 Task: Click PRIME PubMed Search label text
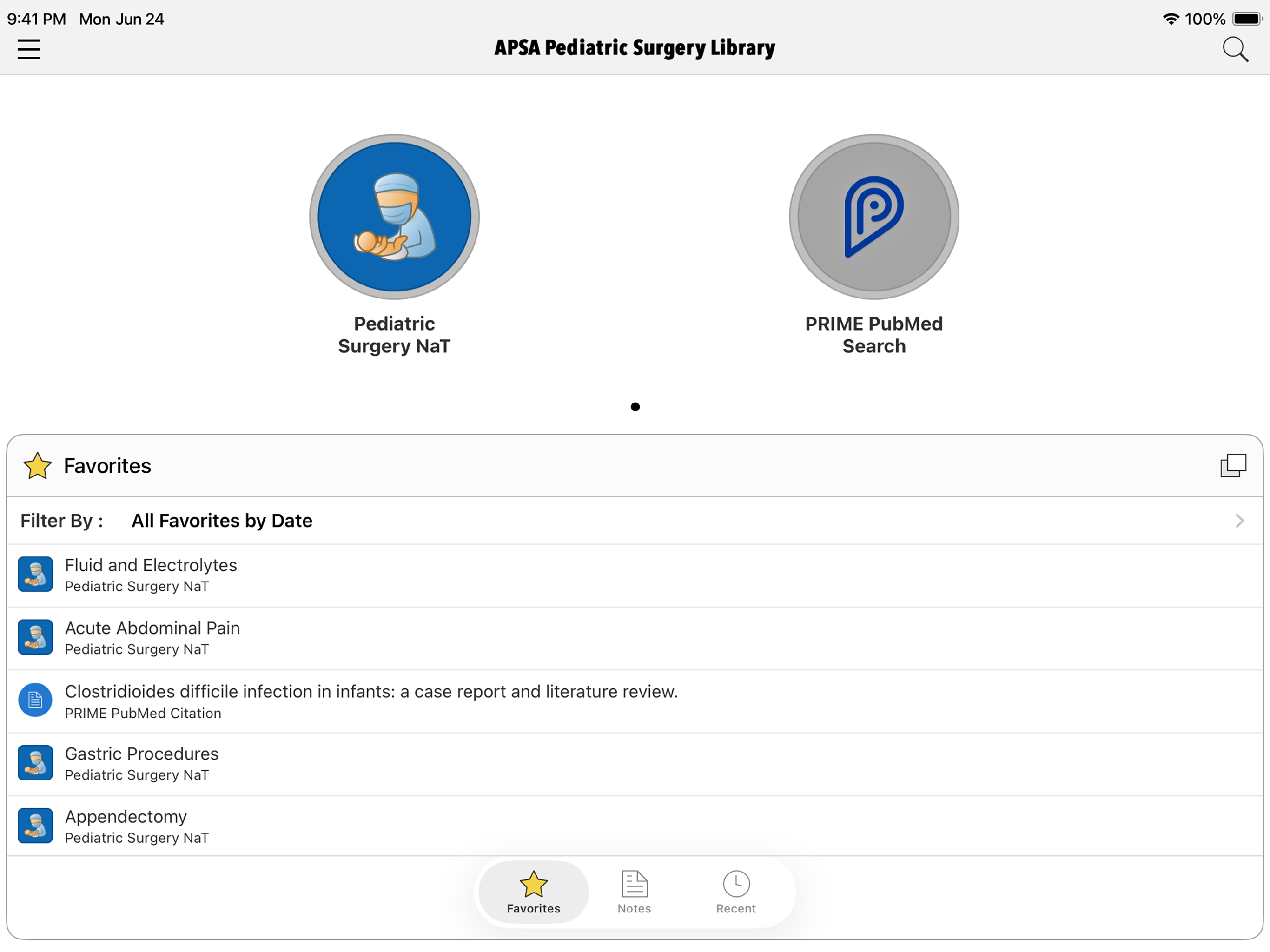pyautogui.click(x=874, y=335)
